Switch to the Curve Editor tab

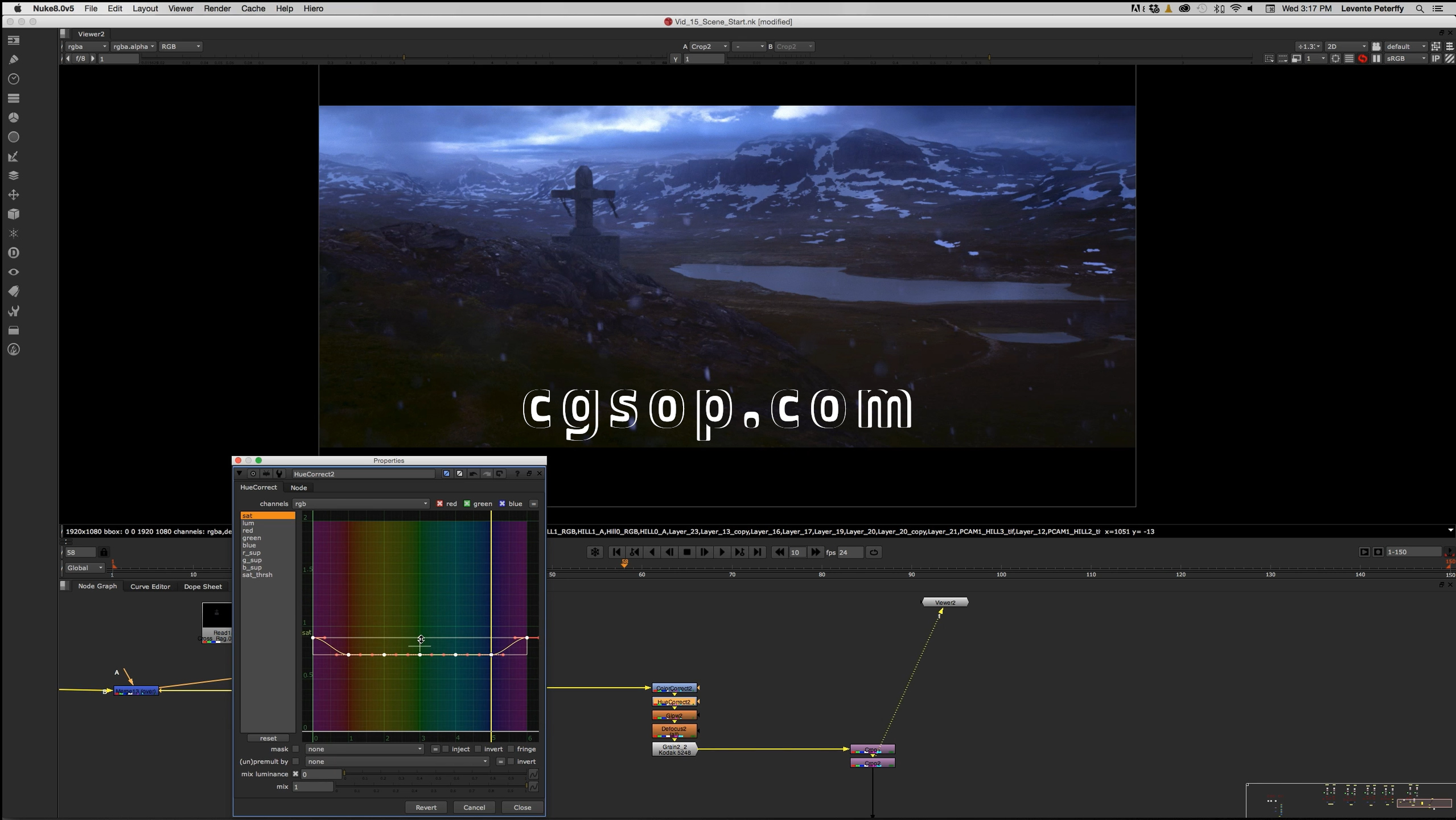point(150,587)
